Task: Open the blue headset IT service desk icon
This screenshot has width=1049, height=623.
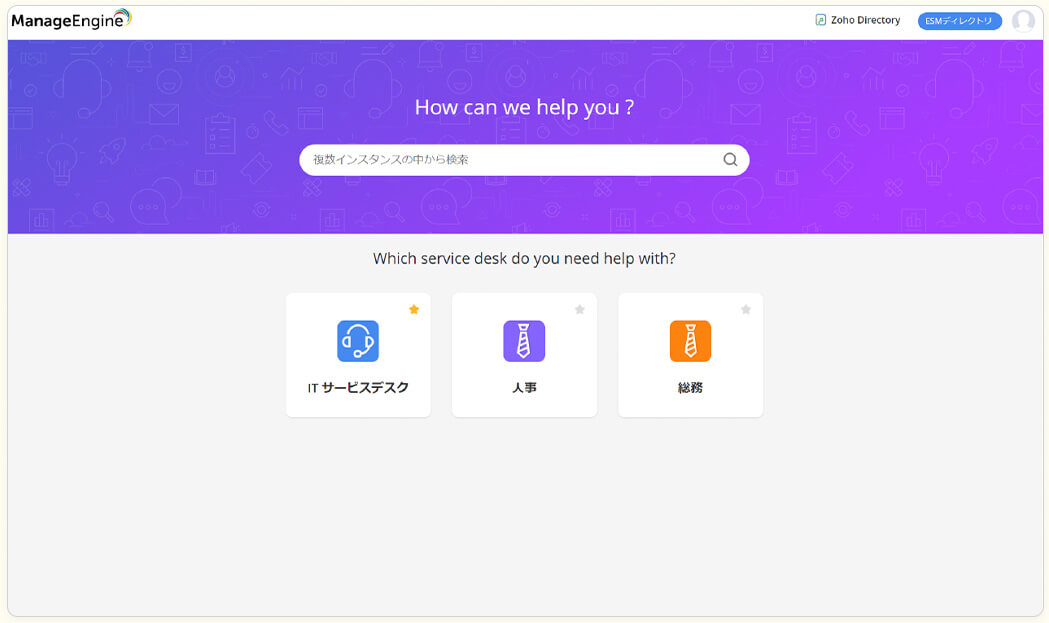Action: point(358,341)
